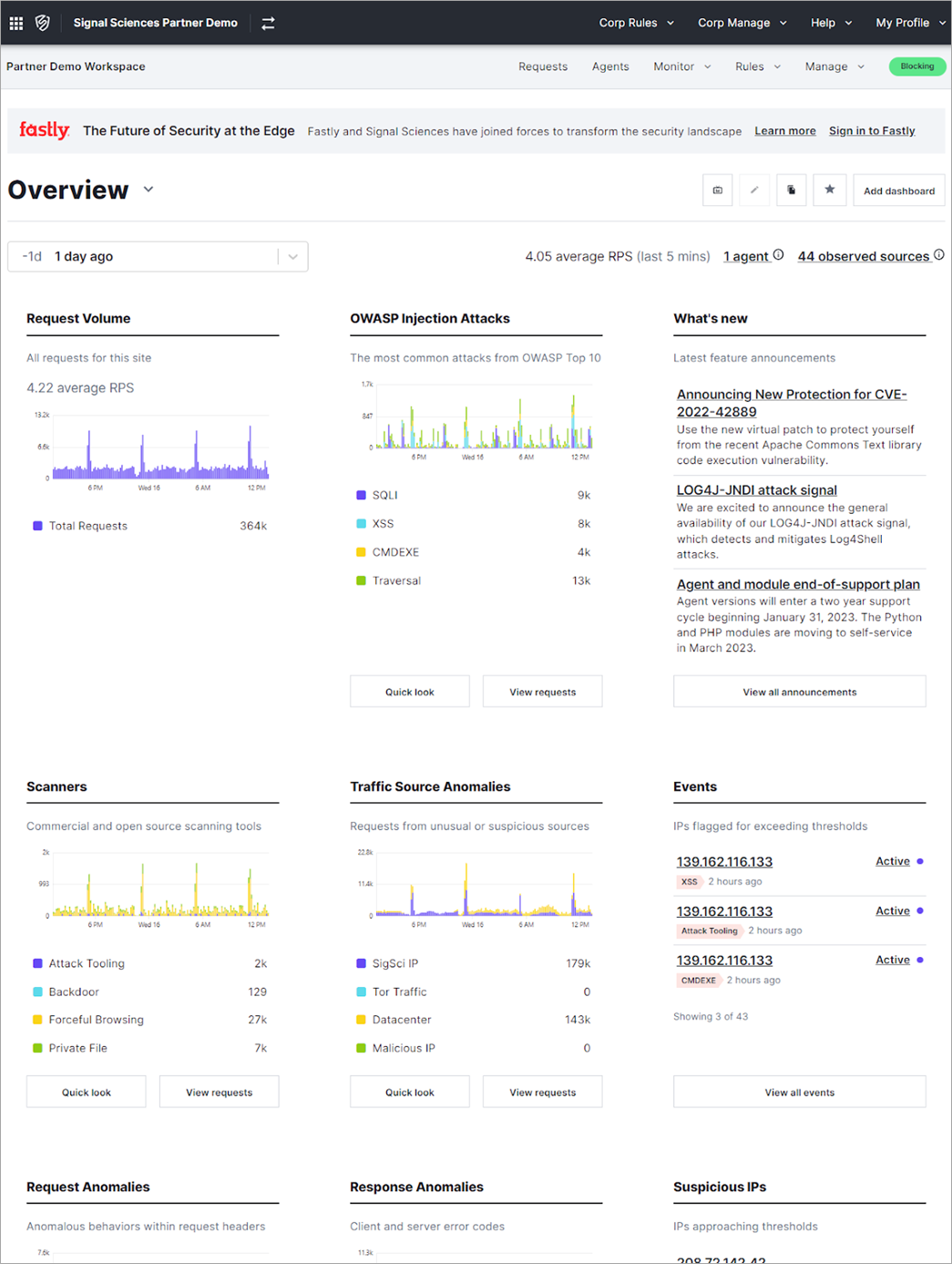This screenshot has height=1264, width=952.
Task: Click Active status dot on XSS event
Action: click(x=920, y=861)
